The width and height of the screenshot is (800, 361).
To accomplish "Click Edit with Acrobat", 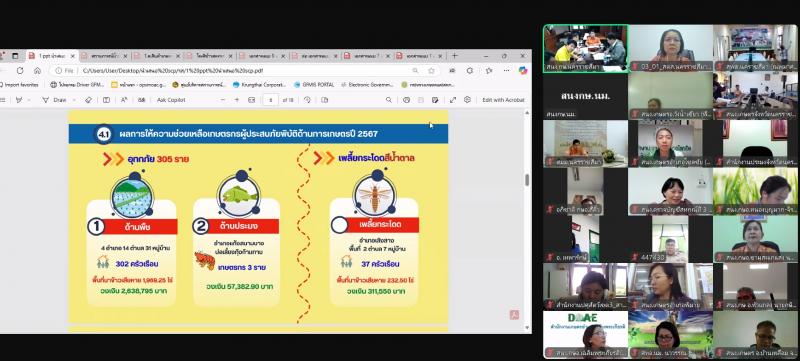I will point(503,100).
